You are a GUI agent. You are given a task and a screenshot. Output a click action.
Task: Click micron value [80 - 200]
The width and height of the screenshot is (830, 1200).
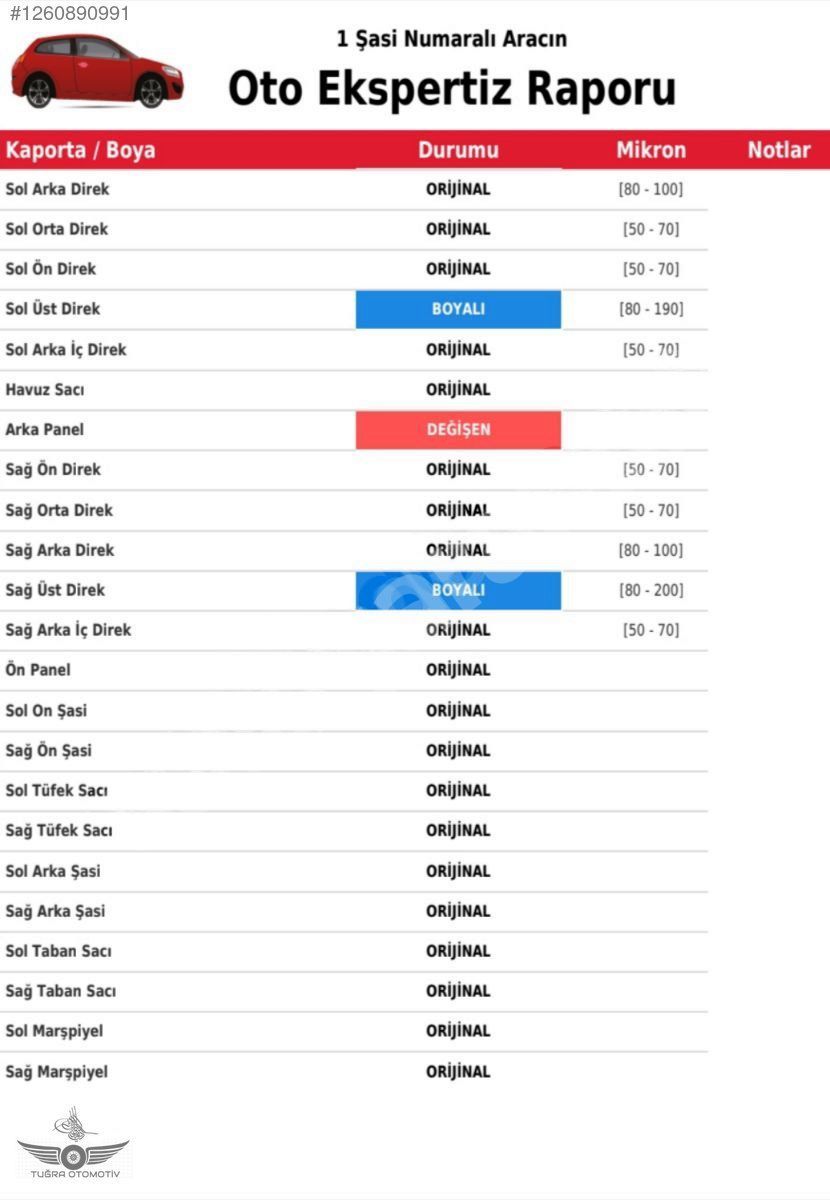[651, 590]
